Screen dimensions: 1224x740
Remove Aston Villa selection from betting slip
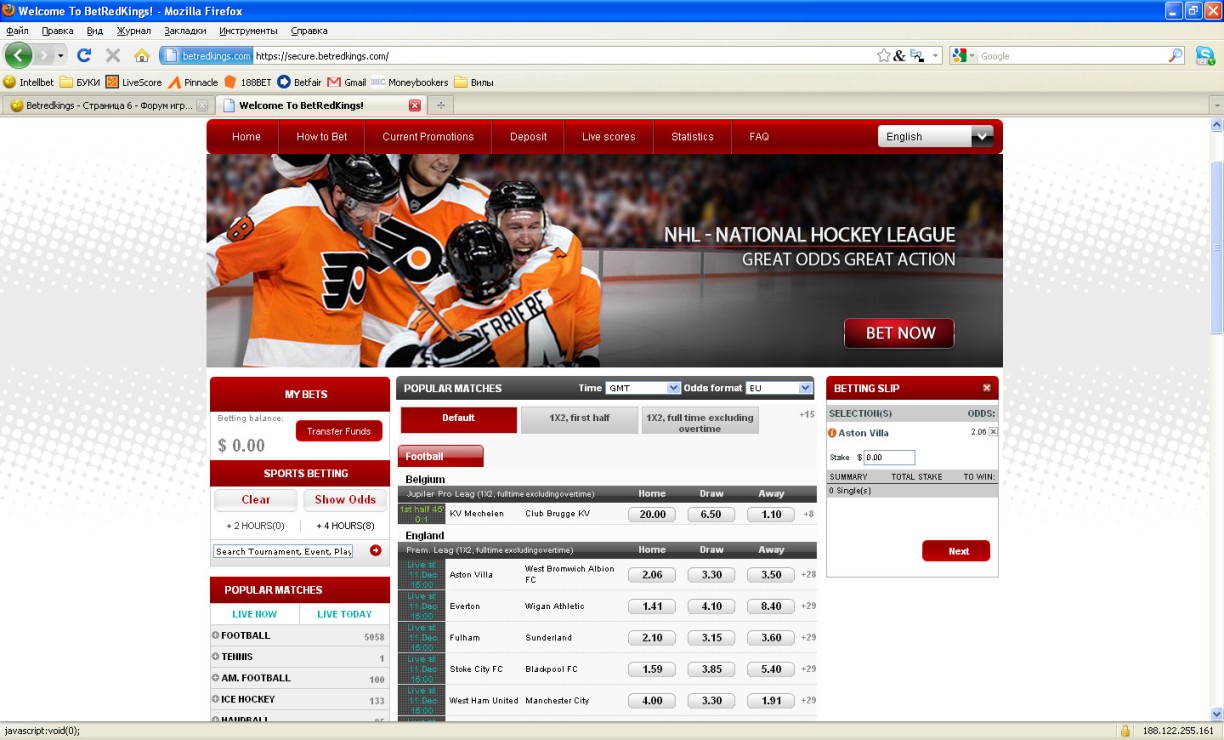pos(993,432)
